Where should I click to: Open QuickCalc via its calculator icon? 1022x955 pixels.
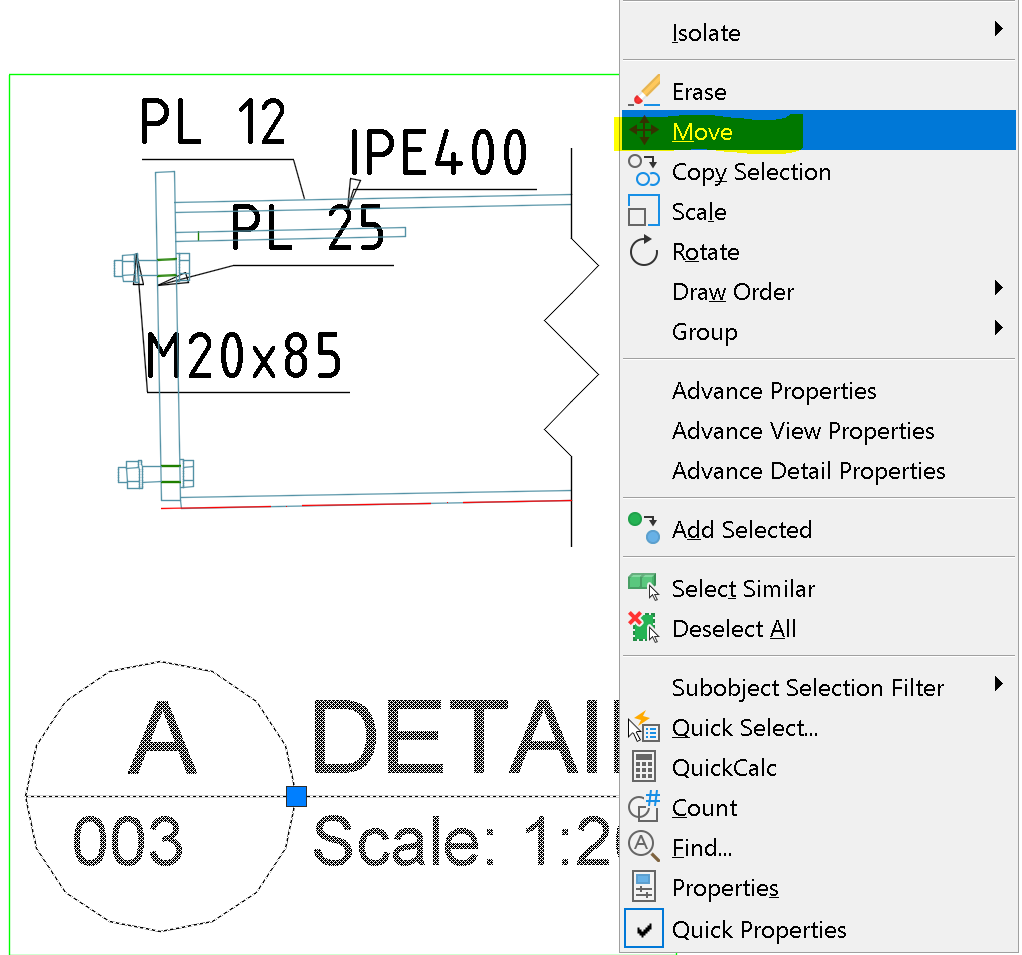(x=645, y=767)
